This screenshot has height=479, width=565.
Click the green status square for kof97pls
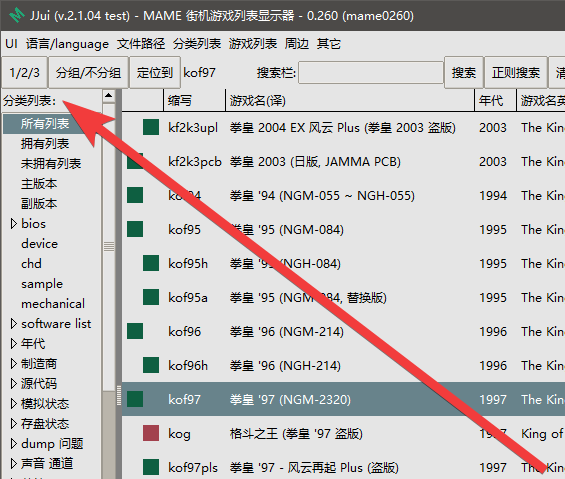click(x=151, y=467)
